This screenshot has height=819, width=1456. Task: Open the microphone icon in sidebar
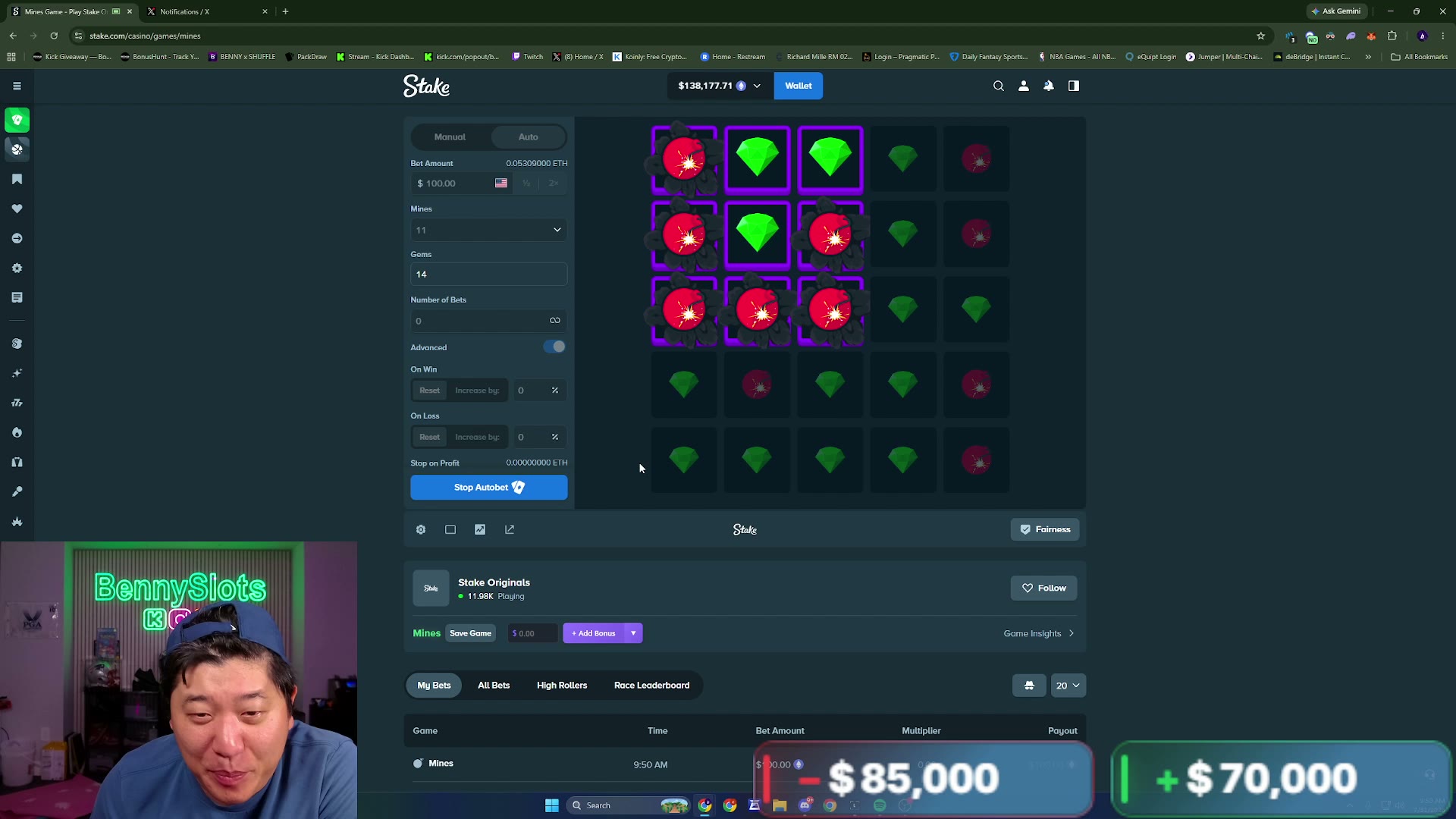point(17,491)
